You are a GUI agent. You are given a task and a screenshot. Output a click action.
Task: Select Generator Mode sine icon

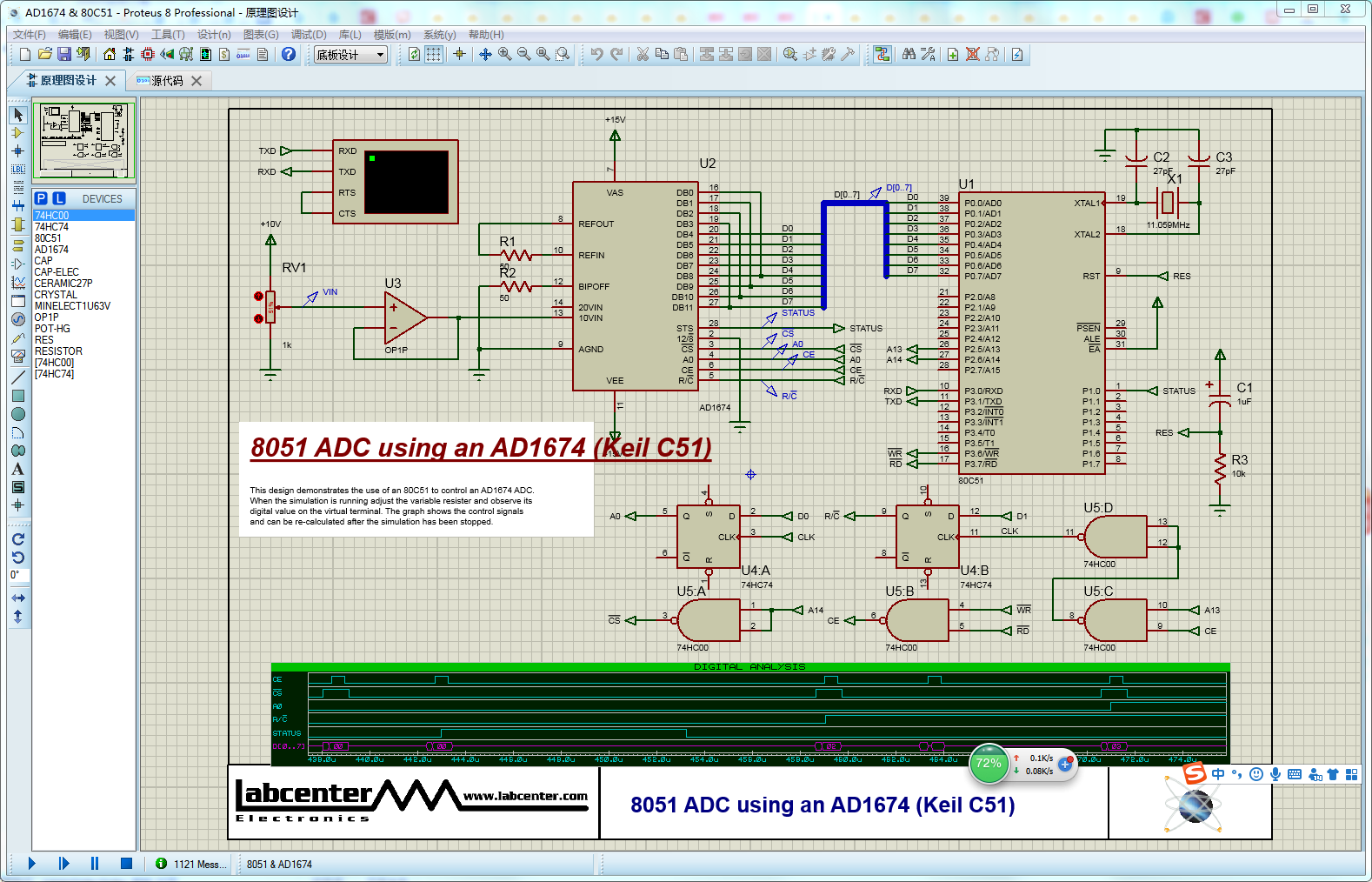(18, 318)
